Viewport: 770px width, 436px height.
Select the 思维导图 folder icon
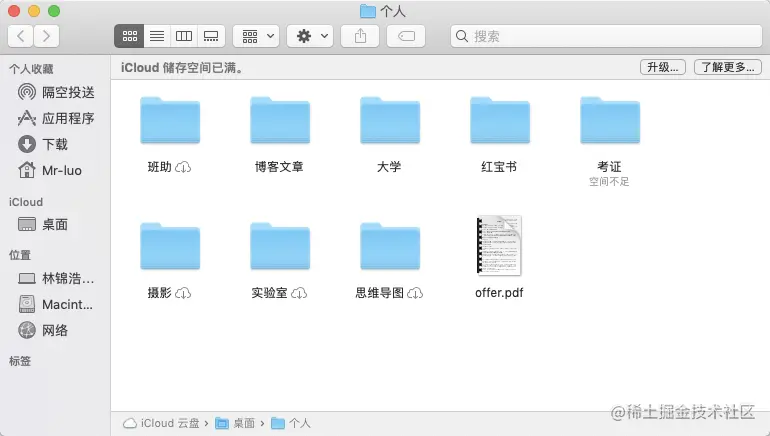[x=390, y=246]
